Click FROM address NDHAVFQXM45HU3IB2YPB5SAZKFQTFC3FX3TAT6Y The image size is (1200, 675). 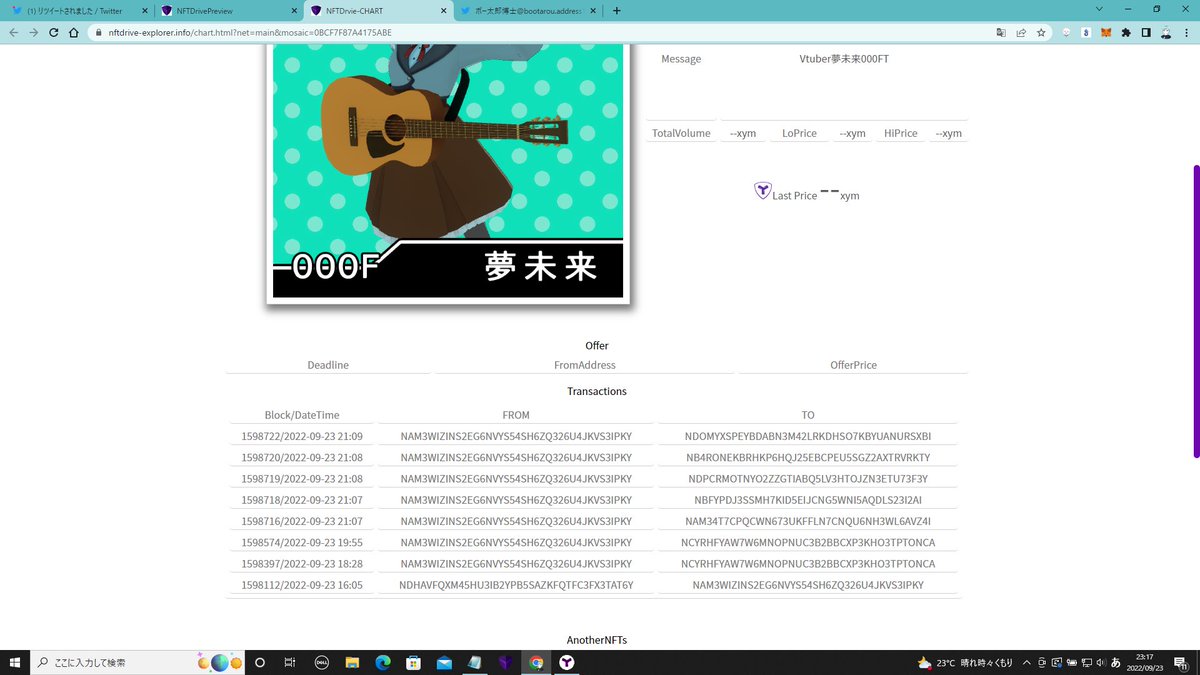point(516,585)
